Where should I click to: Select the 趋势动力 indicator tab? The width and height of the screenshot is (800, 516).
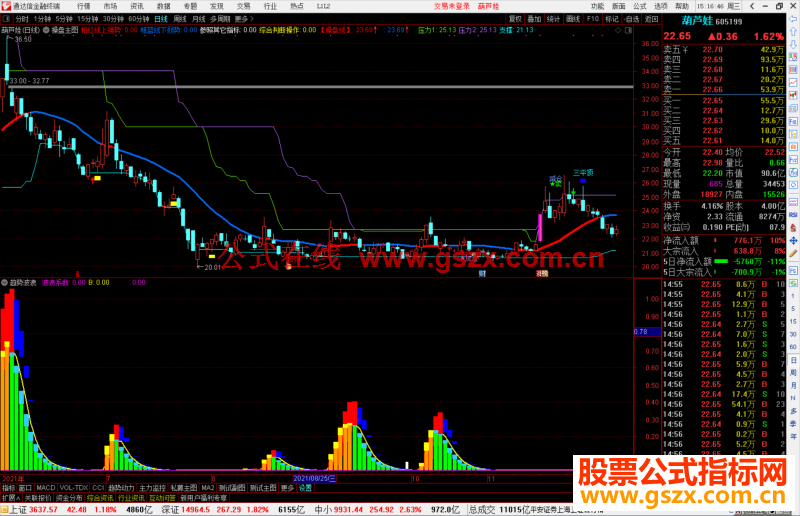[121, 488]
